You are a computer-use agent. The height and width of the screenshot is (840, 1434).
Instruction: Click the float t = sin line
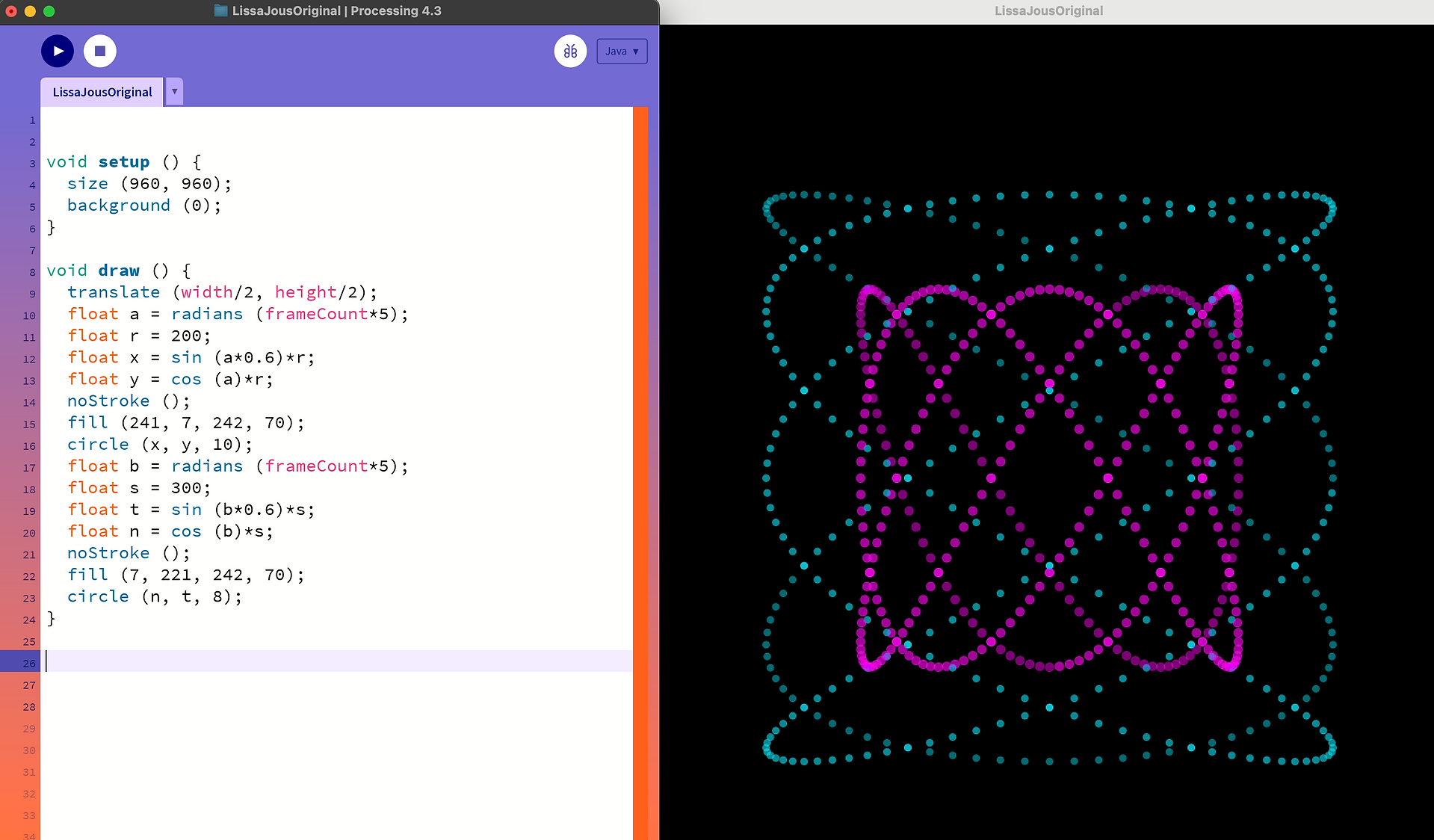click(191, 510)
